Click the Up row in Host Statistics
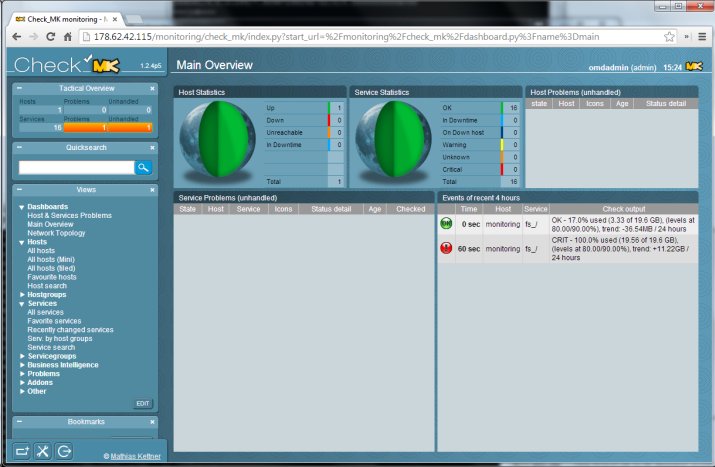715x467 pixels. click(304, 108)
